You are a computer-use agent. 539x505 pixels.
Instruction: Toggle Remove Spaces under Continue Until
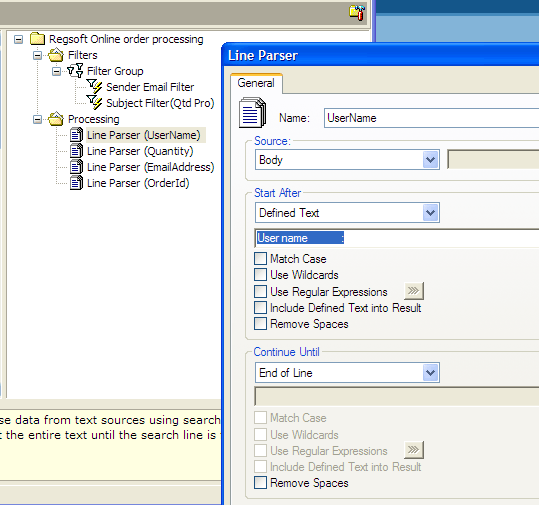coord(260,483)
